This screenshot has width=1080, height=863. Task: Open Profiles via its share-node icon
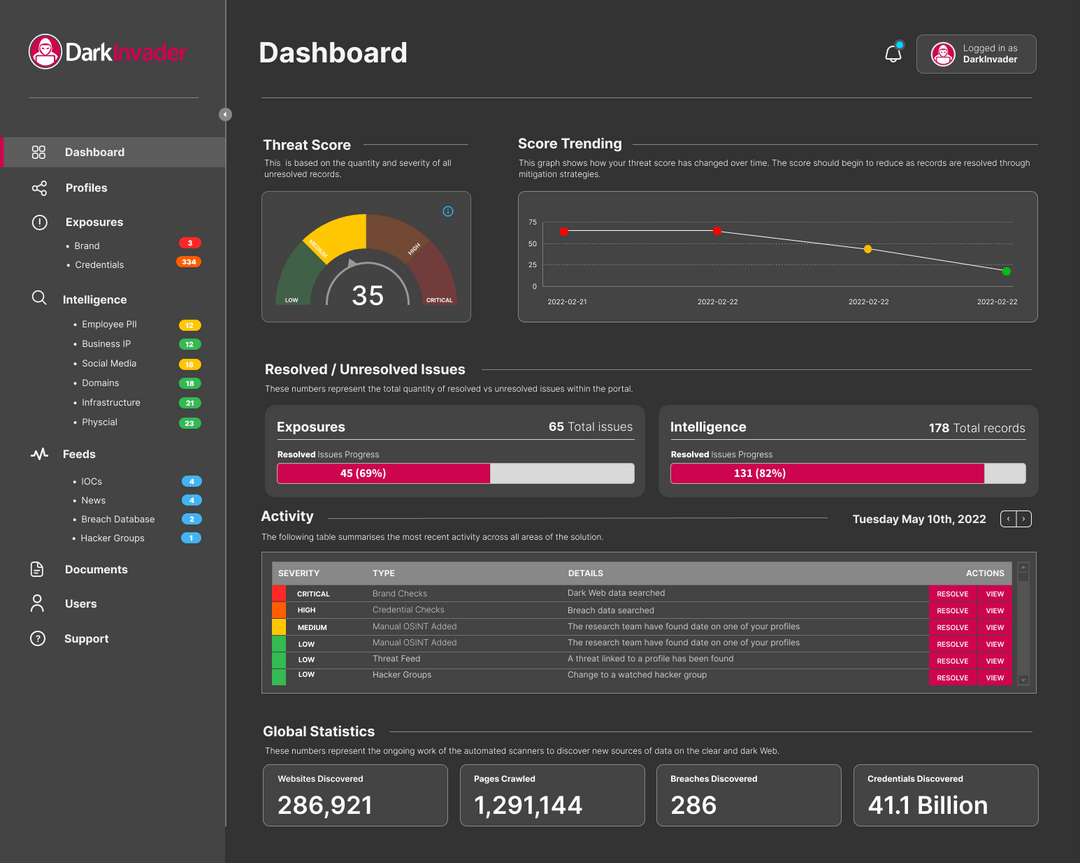point(39,188)
